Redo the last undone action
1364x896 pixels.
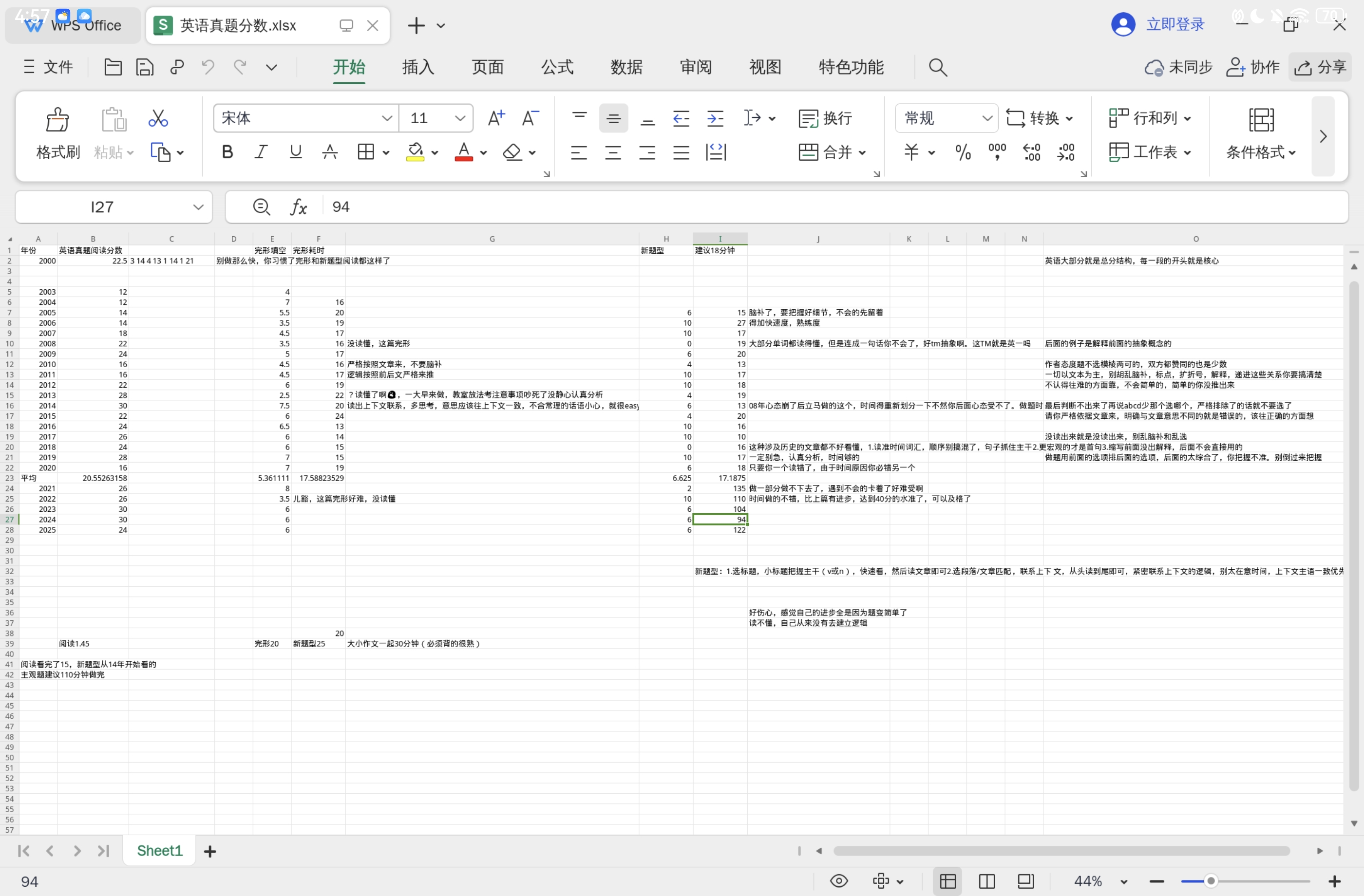coord(240,67)
